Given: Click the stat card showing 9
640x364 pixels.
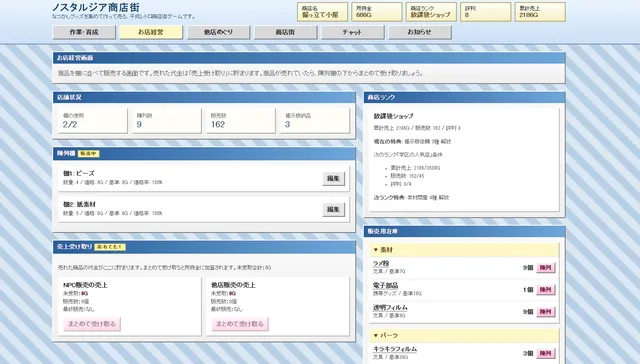Looking at the screenshot, I should pos(167,121).
